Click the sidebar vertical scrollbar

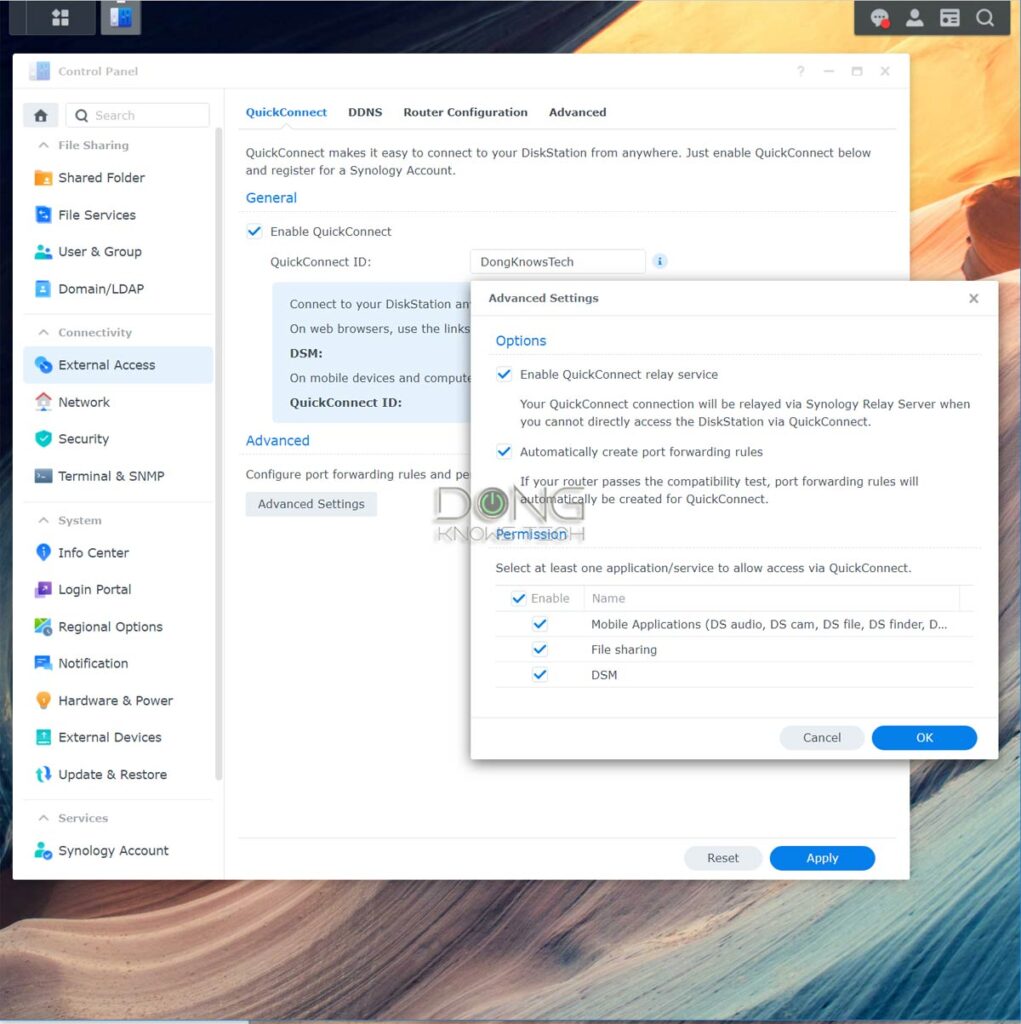(x=219, y=454)
